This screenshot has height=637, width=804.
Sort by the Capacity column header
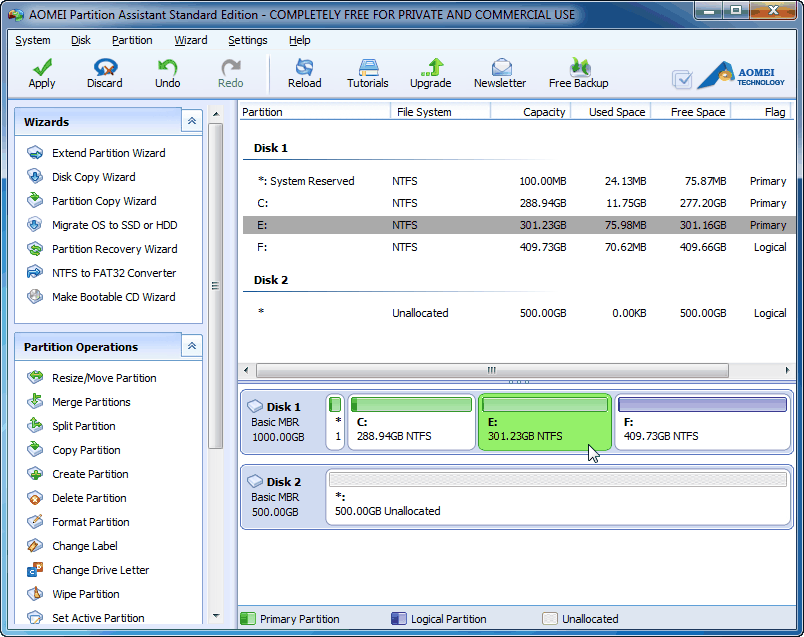click(530, 112)
